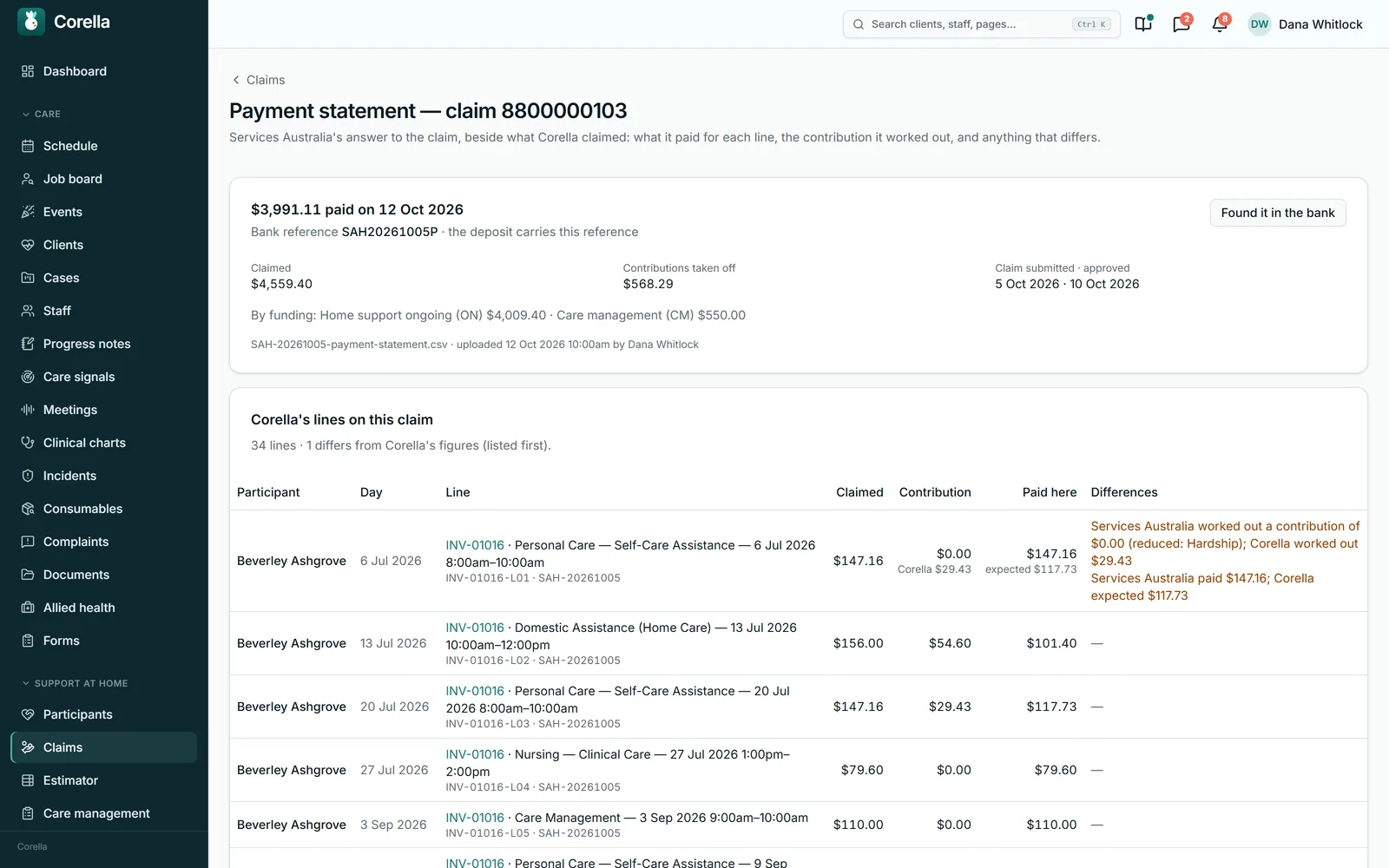Select the Staff people icon
1389x868 pixels.
[28, 311]
